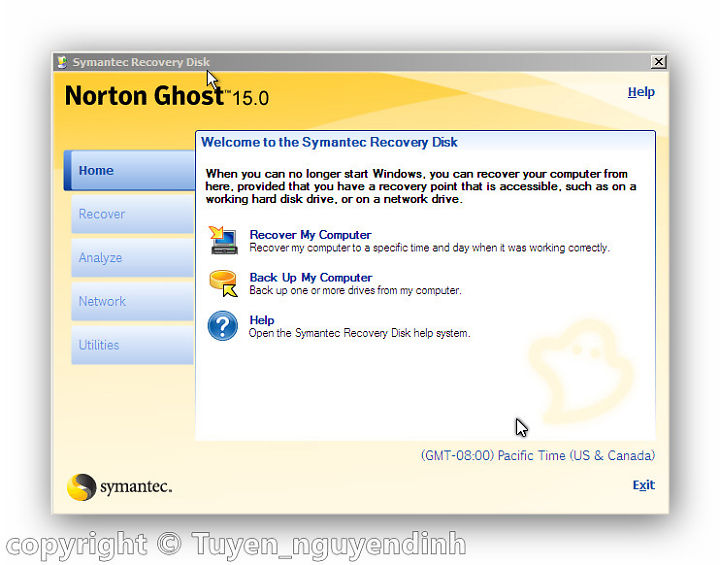This screenshot has width=720, height=565.
Task: Click the text 'Back up one or more drives from my computer.'
Action: [x=355, y=291]
